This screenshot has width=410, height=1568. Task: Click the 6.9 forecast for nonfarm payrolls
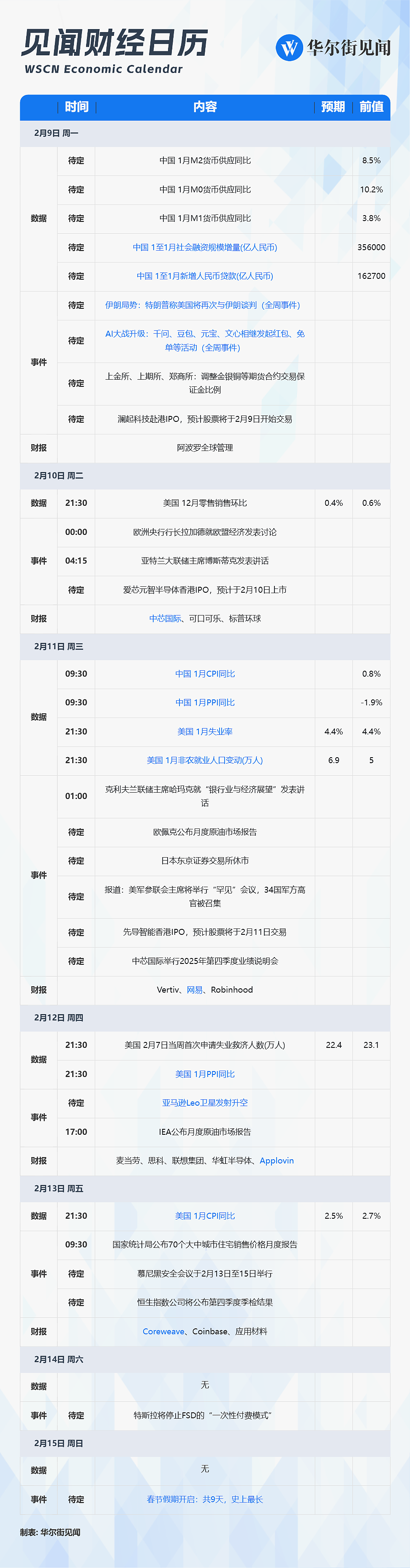coord(333,760)
